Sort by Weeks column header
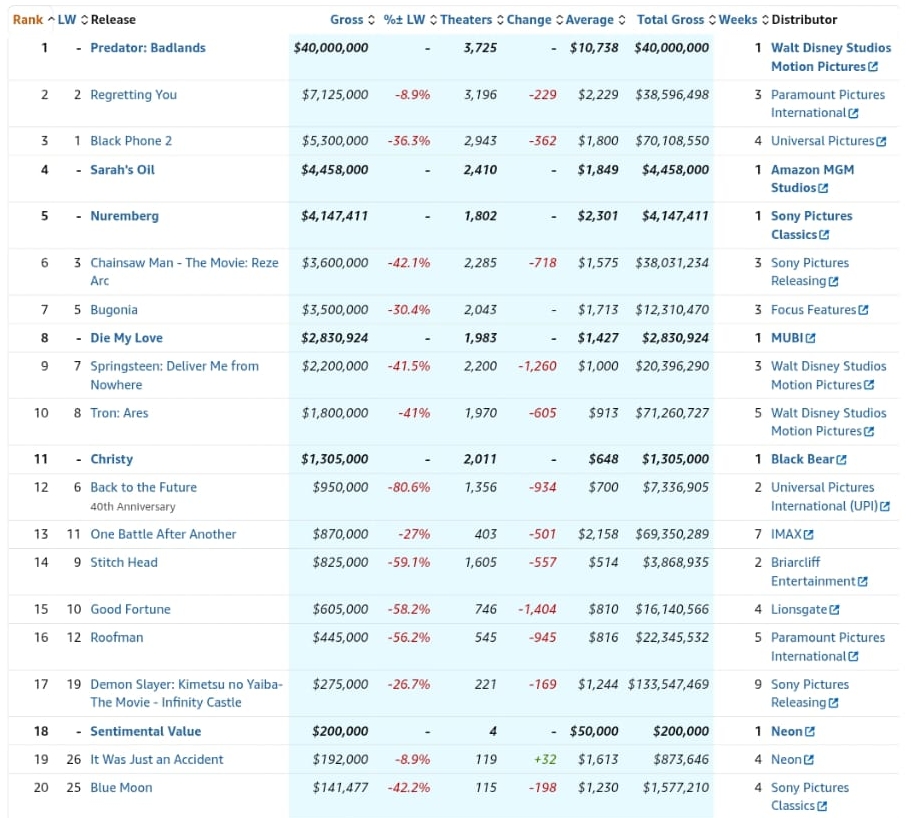The width and height of the screenshot is (911, 818). tap(738, 20)
